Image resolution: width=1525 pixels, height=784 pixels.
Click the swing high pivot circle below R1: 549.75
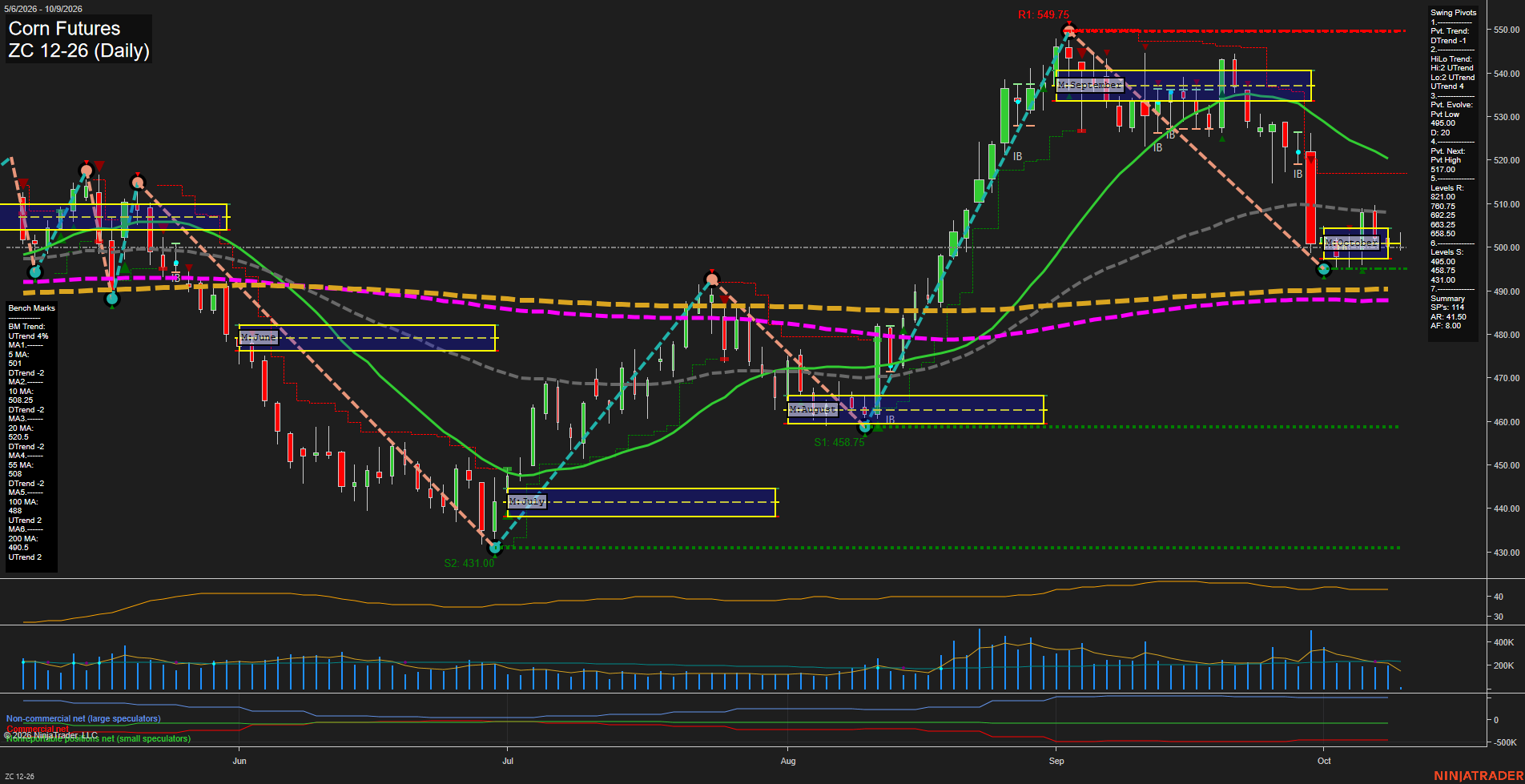tap(1068, 31)
